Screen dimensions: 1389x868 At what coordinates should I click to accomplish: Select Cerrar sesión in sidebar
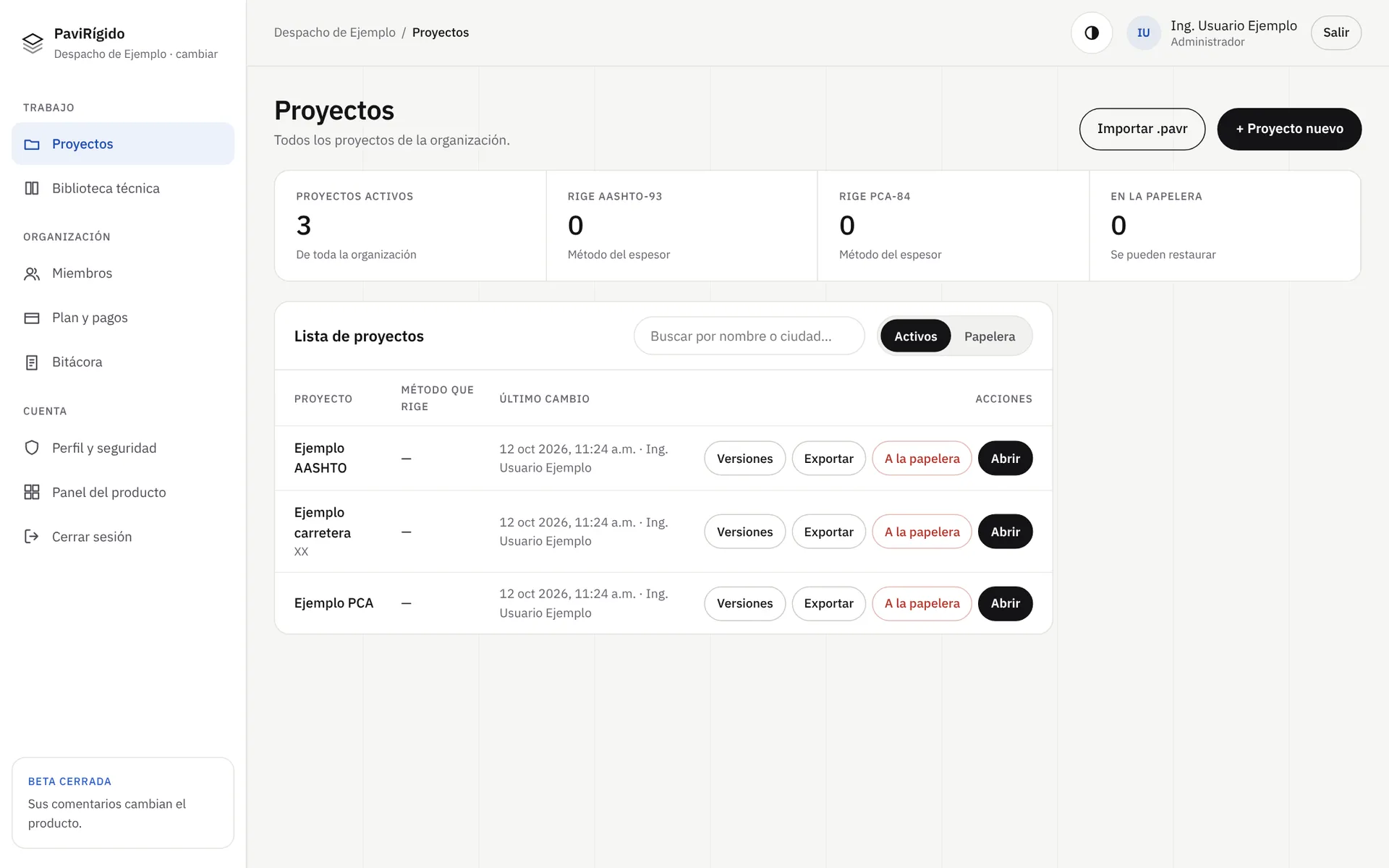[123, 537]
